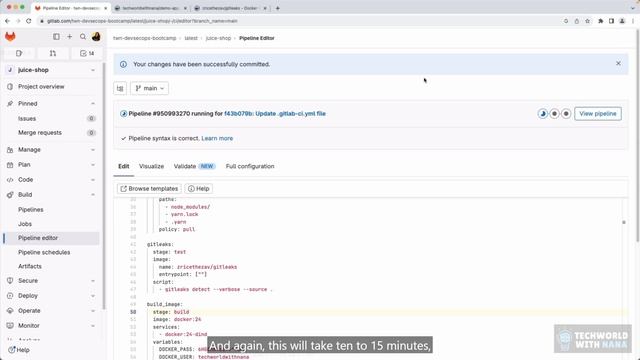Switch to the Pipeline Editor browser tab

[70, 8]
